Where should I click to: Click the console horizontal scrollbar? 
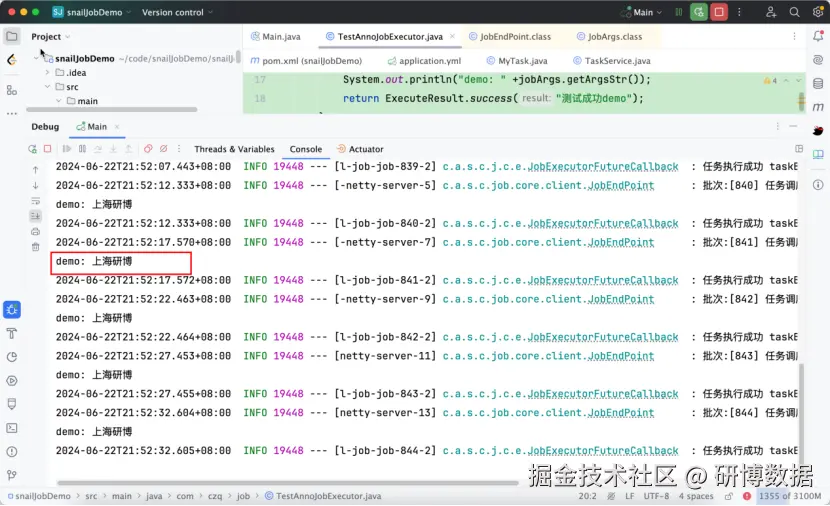(287, 483)
